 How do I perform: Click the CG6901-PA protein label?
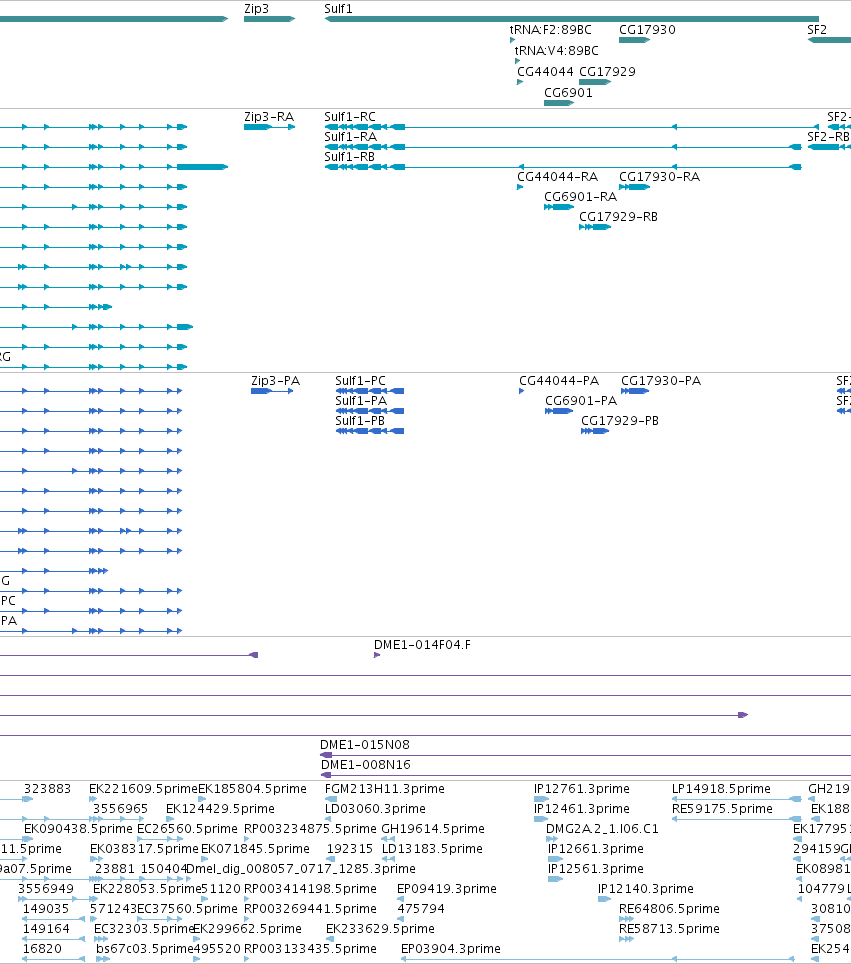pyautogui.click(x=581, y=401)
